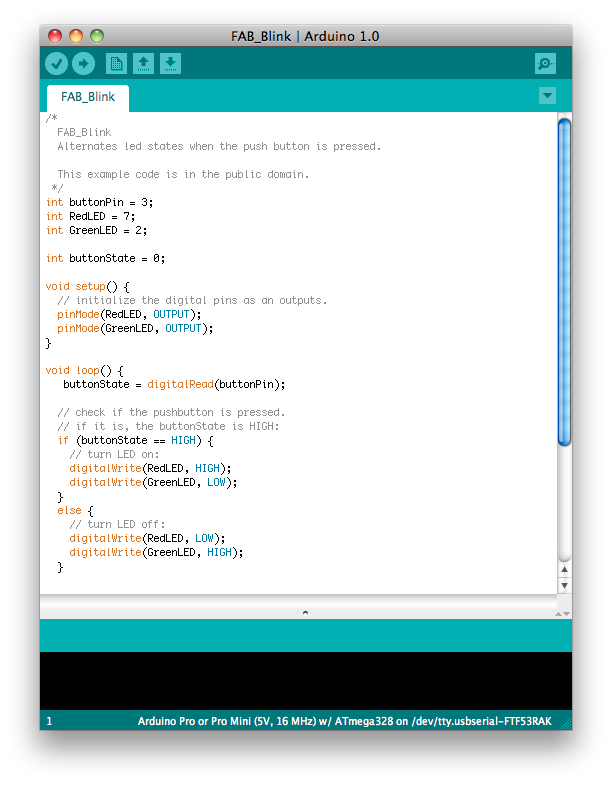Click the 'void loop() {' line
Viewport: 612px width, 785px height.
tap(85, 370)
